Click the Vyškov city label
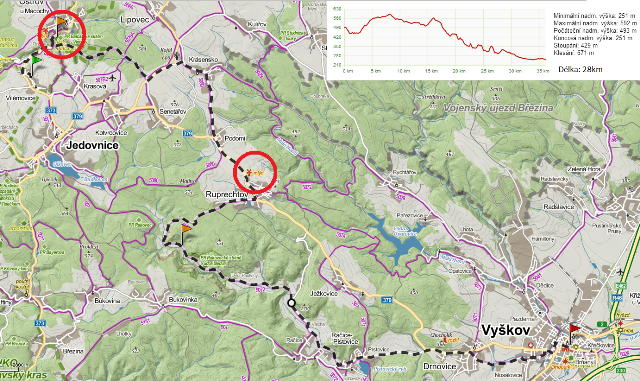Image resolution: width=640 pixels, height=381 pixels. (x=505, y=330)
